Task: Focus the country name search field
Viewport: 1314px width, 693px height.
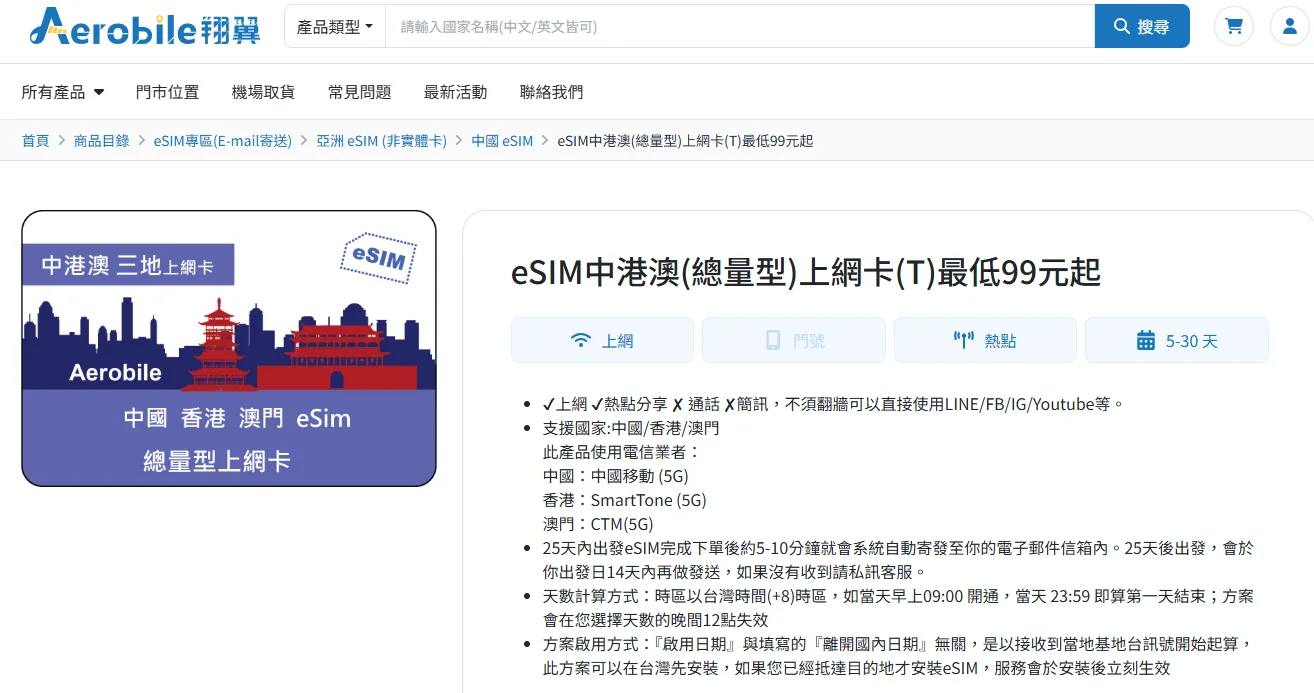Action: pyautogui.click(x=740, y=26)
